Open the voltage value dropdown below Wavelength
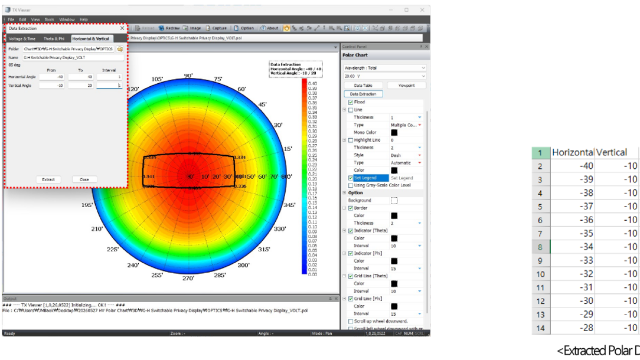Screen dimensions: 640x360 [384, 76]
